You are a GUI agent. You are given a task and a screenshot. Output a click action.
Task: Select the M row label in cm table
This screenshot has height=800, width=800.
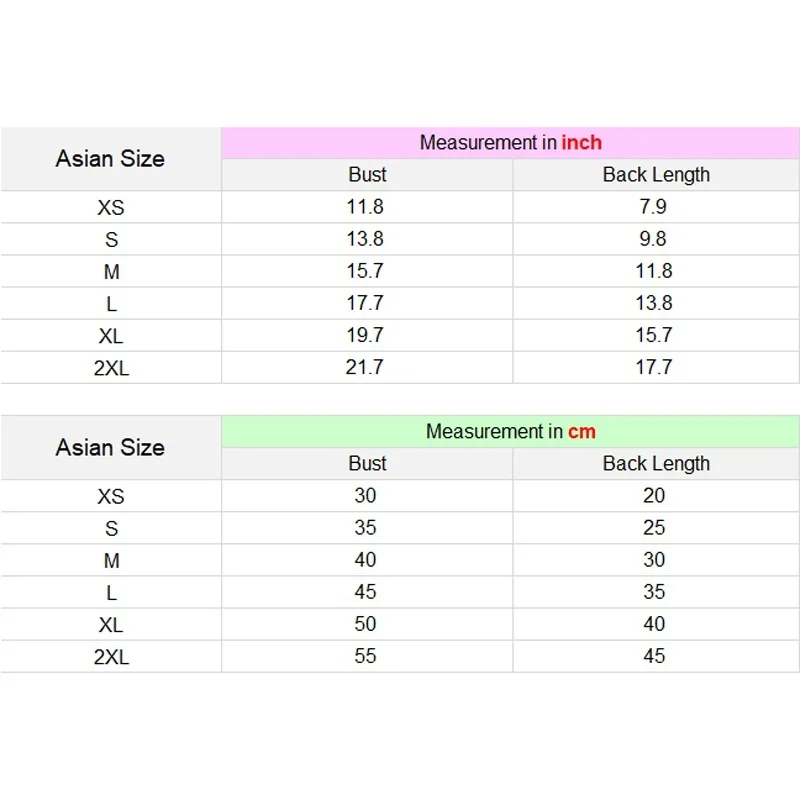(111, 561)
